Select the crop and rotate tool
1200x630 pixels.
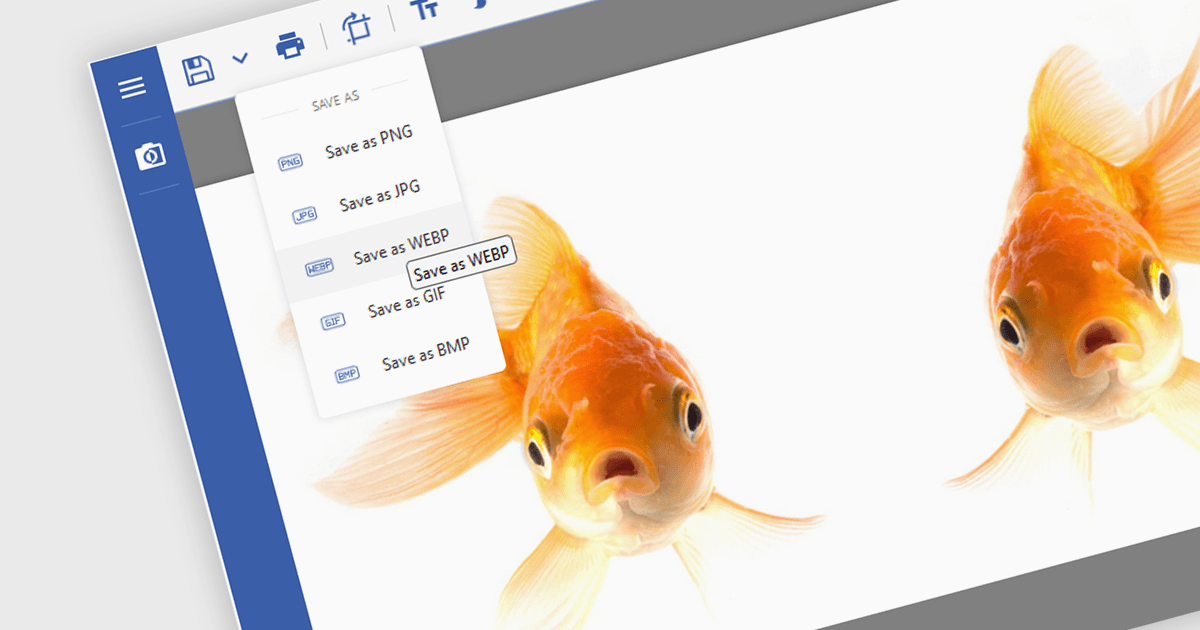(x=356, y=29)
